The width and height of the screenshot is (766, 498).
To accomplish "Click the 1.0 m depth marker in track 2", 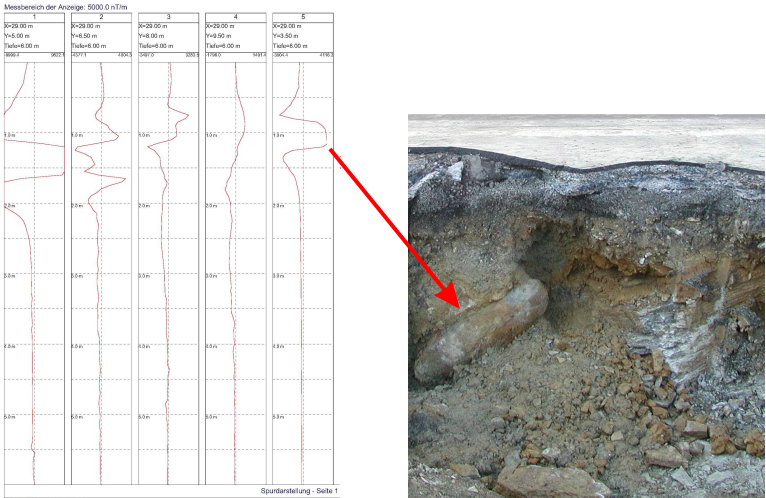I will point(78,134).
